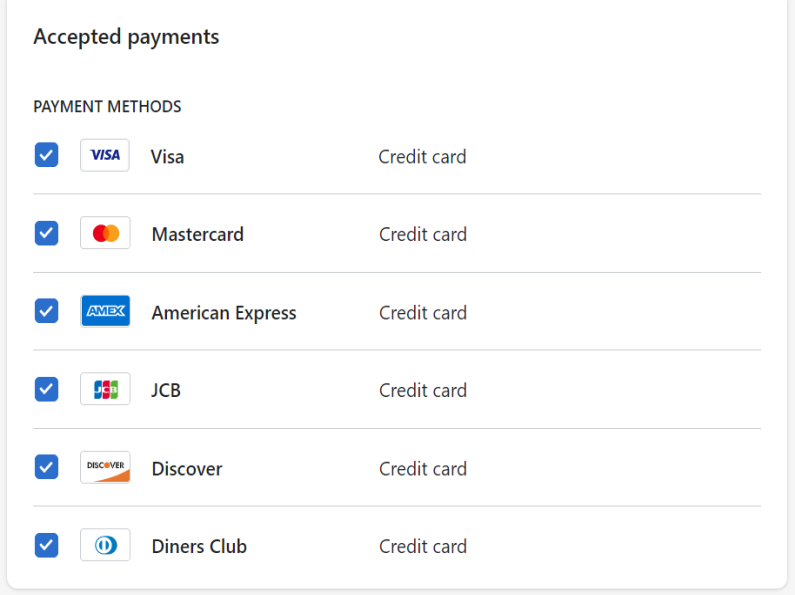The image size is (795, 595).
Task: Uncheck the Visa payment checkbox
Action: click(46, 155)
